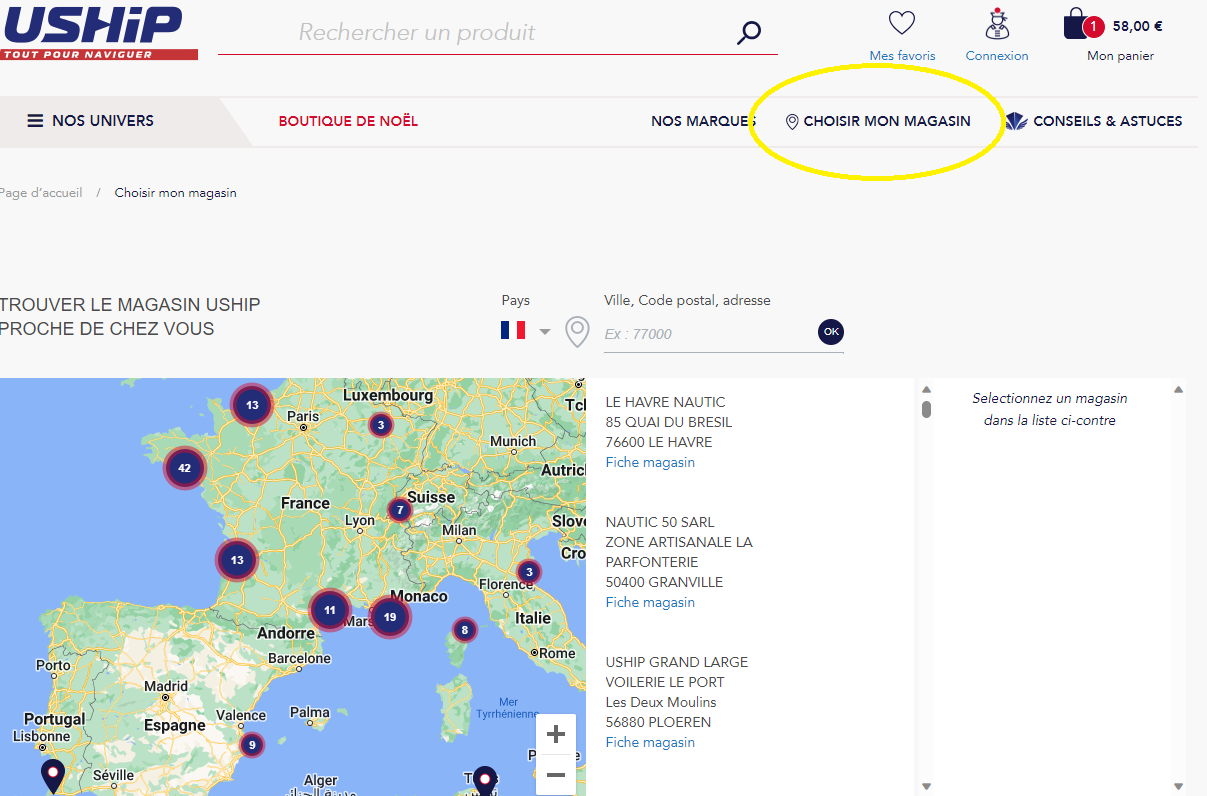Image resolution: width=1207 pixels, height=796 pixels.
Task: Open Fiche magasin for Nautic 50 SARL
Action: 650,602
